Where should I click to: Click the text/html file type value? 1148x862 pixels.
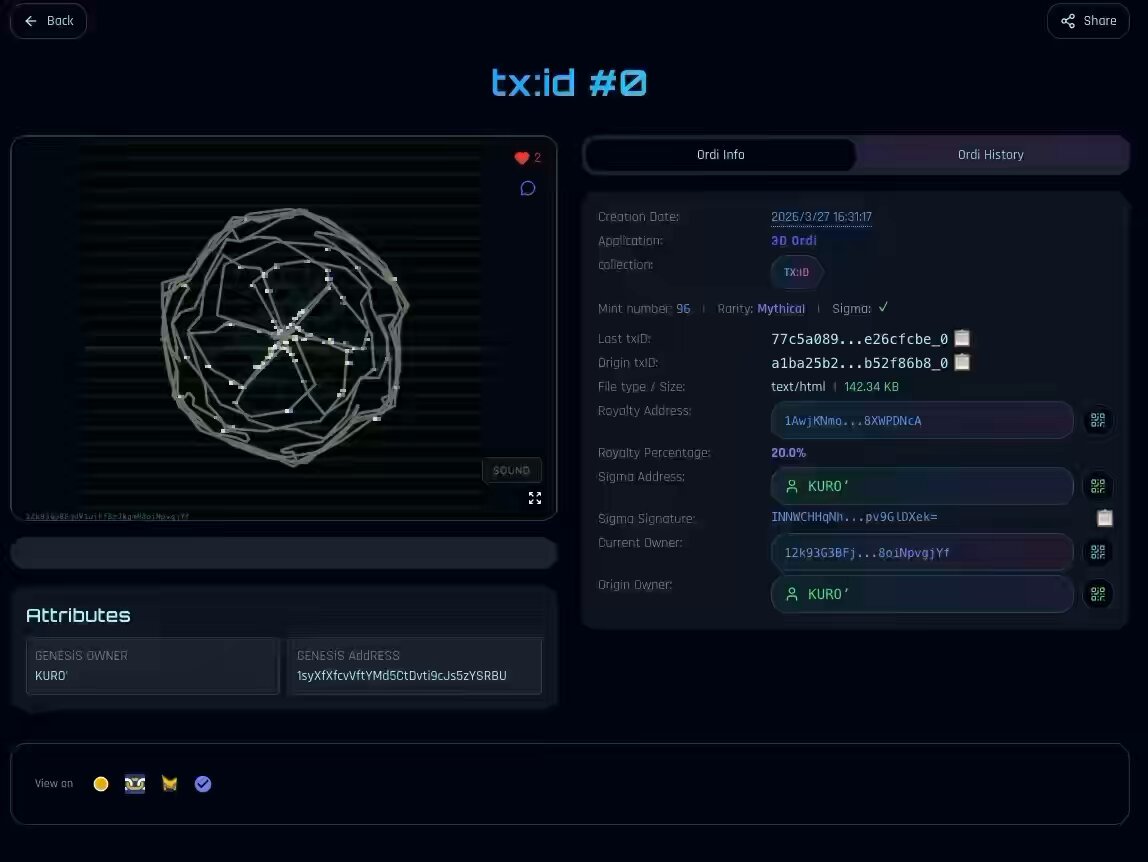pos(798,387)
